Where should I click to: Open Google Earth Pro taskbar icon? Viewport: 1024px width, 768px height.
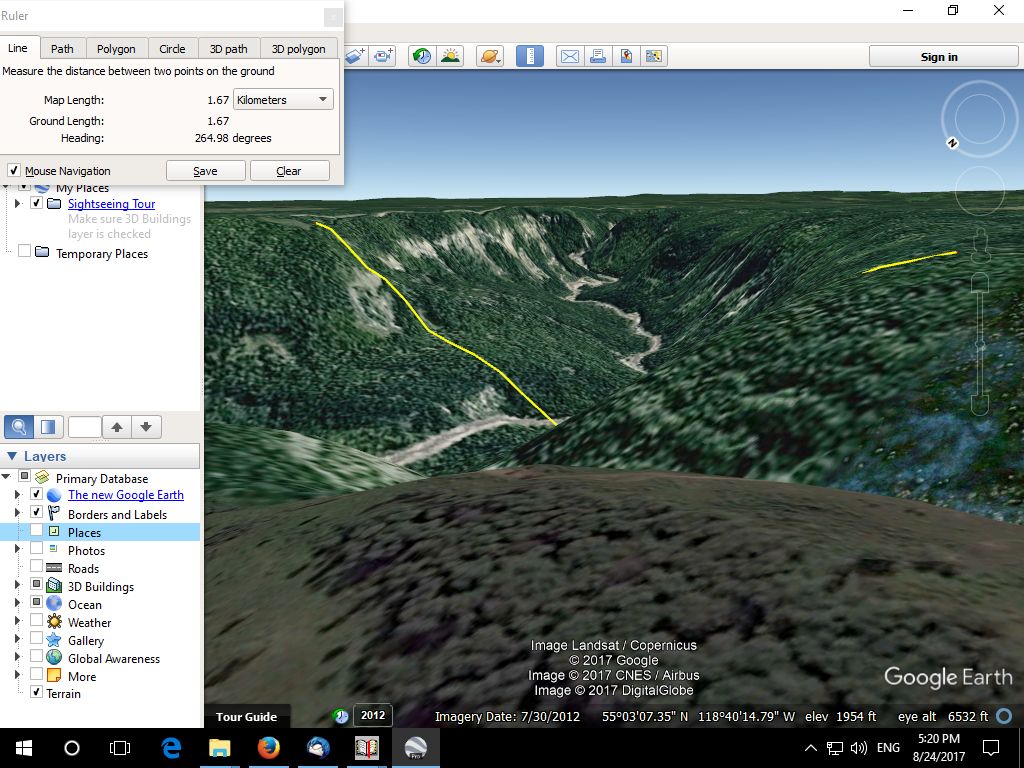point(415,748)
